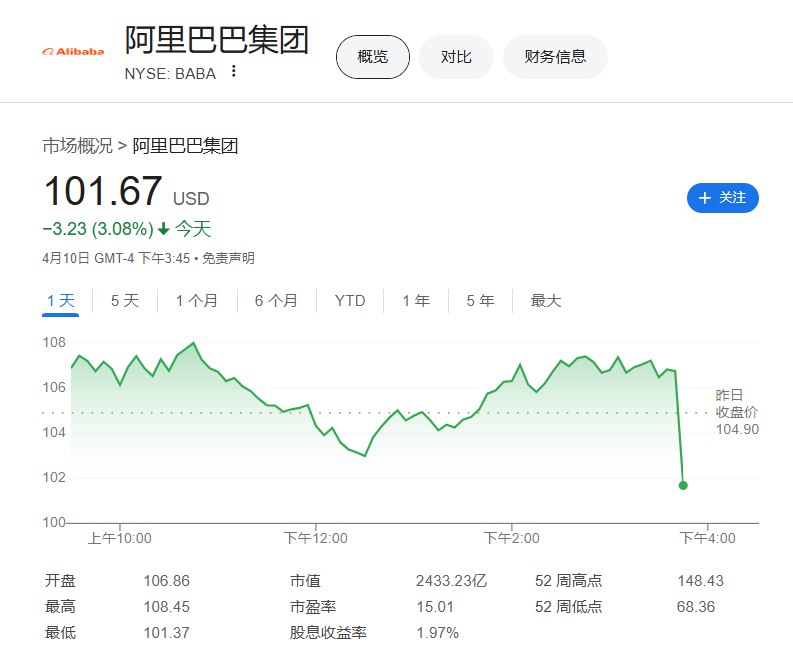Select the 6 个月 time range
Image resolution: width=793 pixels, height=661 pixels.
click(x=276, y=301)
